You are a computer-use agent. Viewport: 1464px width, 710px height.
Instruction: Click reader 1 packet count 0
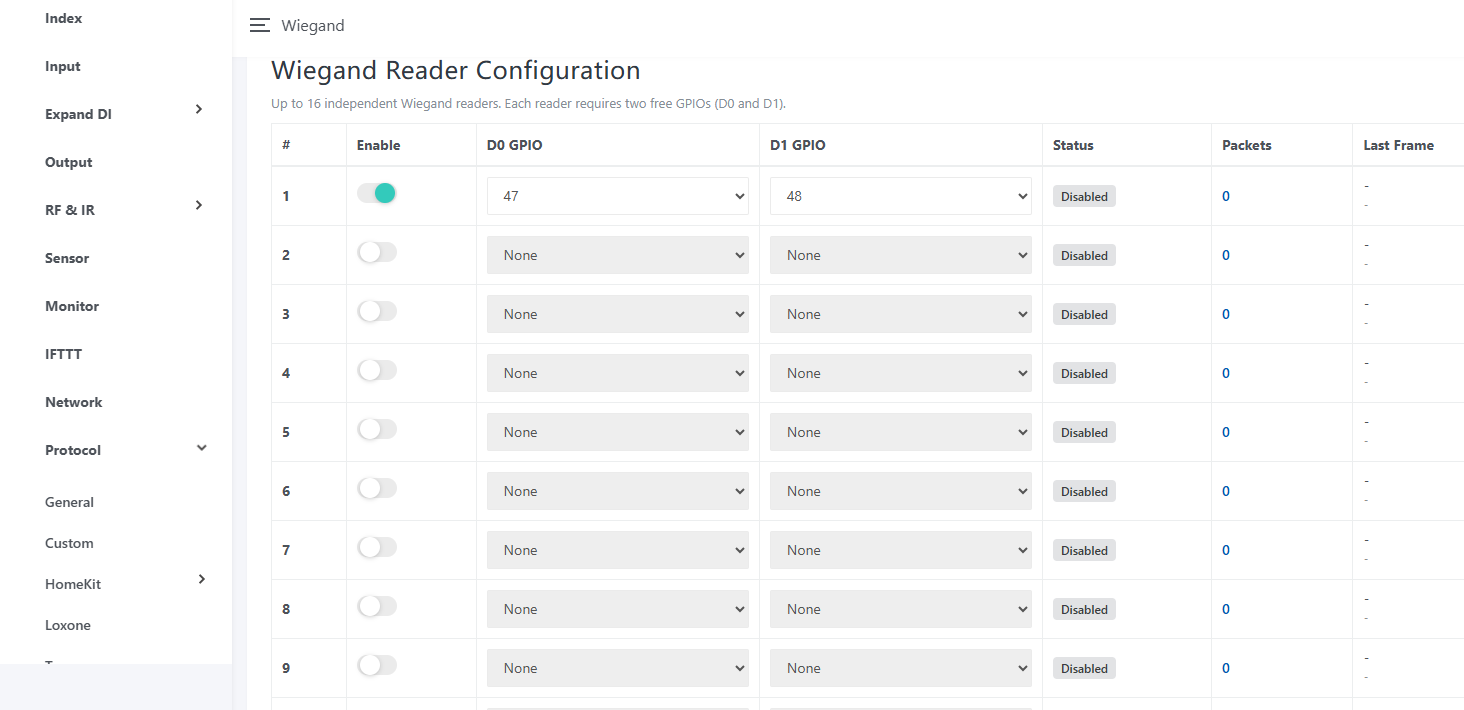[1226, 196]
